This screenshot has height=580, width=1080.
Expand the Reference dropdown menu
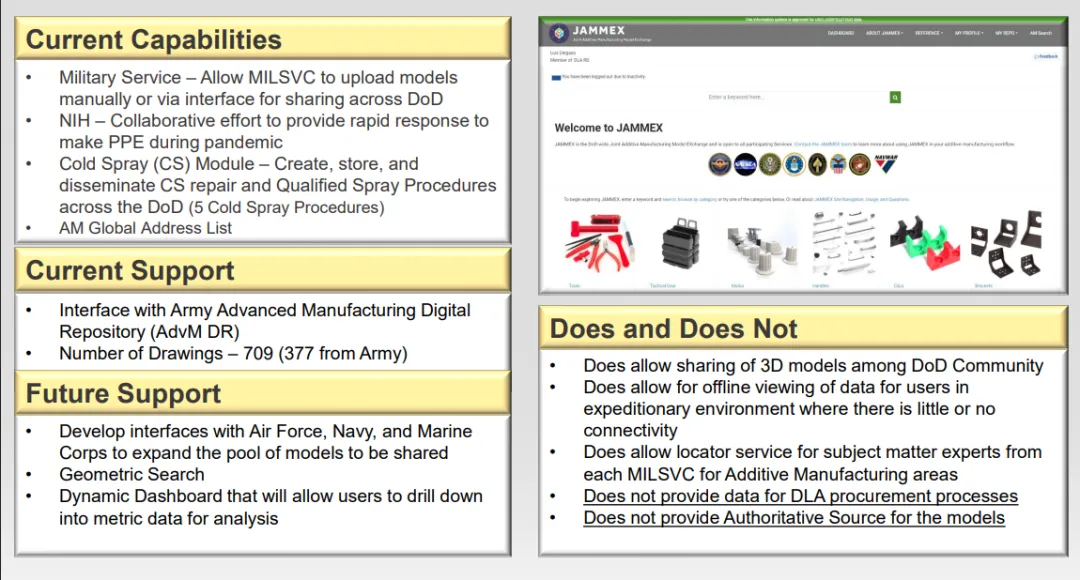[x=928, y=33]
